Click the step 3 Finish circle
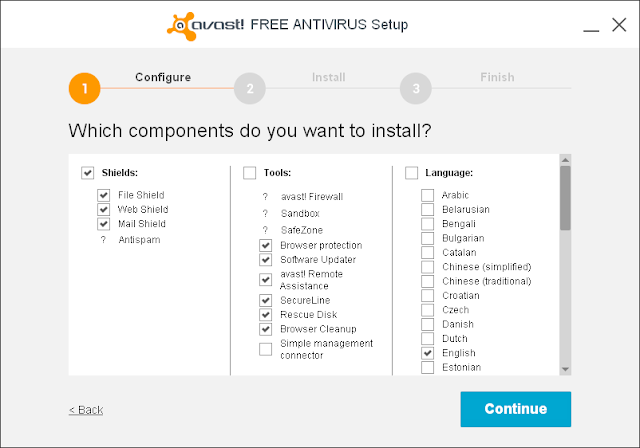This screenshot has height=448, width=640. 415,88
